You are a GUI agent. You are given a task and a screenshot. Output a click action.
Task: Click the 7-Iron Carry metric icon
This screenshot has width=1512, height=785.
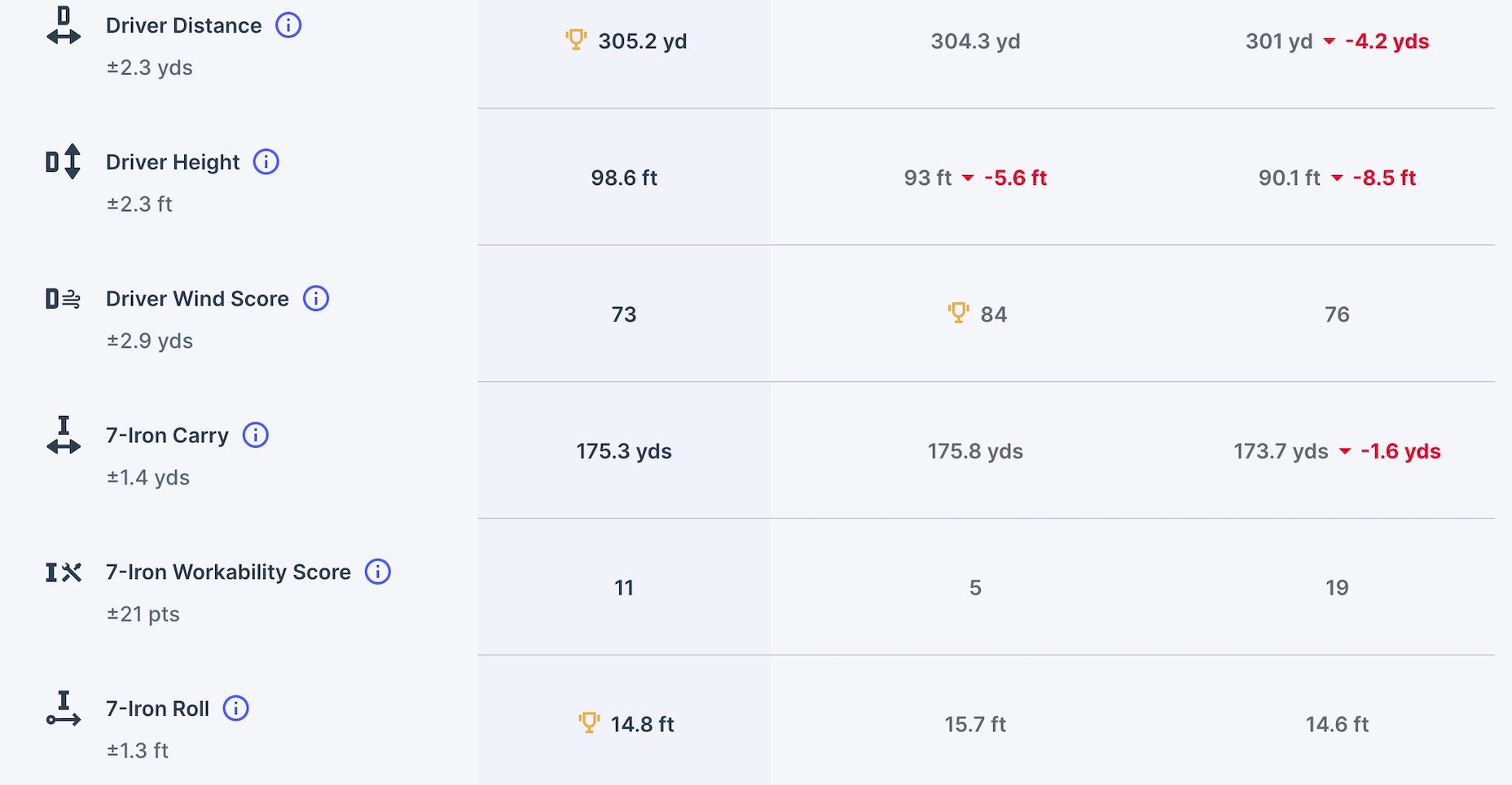[64, 436]
